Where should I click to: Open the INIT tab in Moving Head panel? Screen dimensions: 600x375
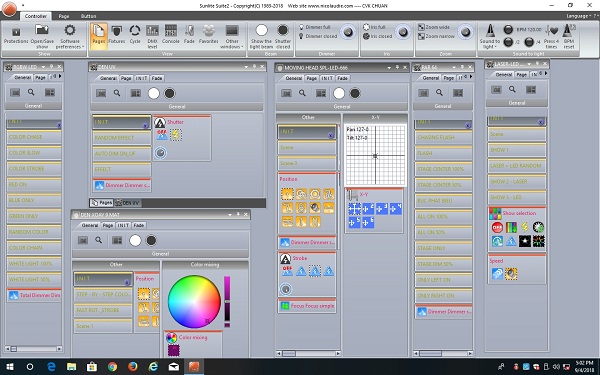[x=327, y=78]
